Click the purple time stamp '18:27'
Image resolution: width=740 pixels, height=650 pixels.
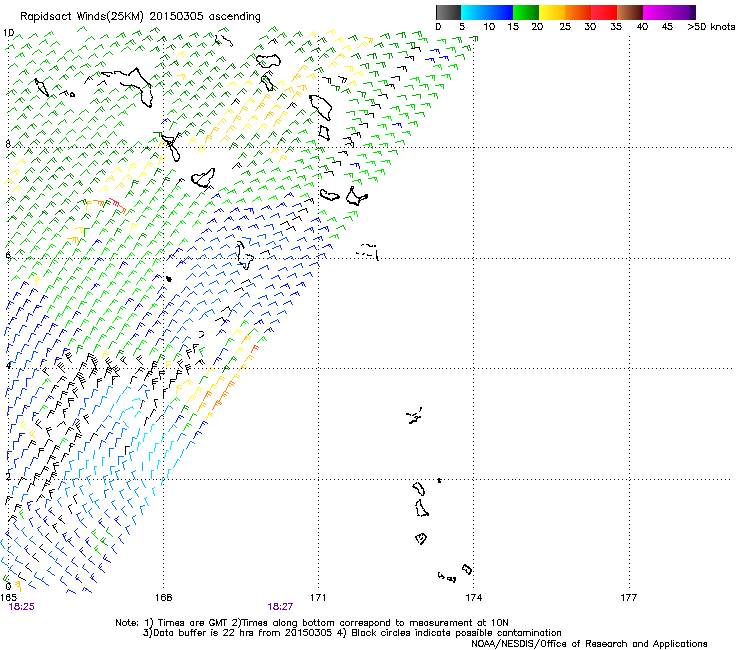coord(280,607)
